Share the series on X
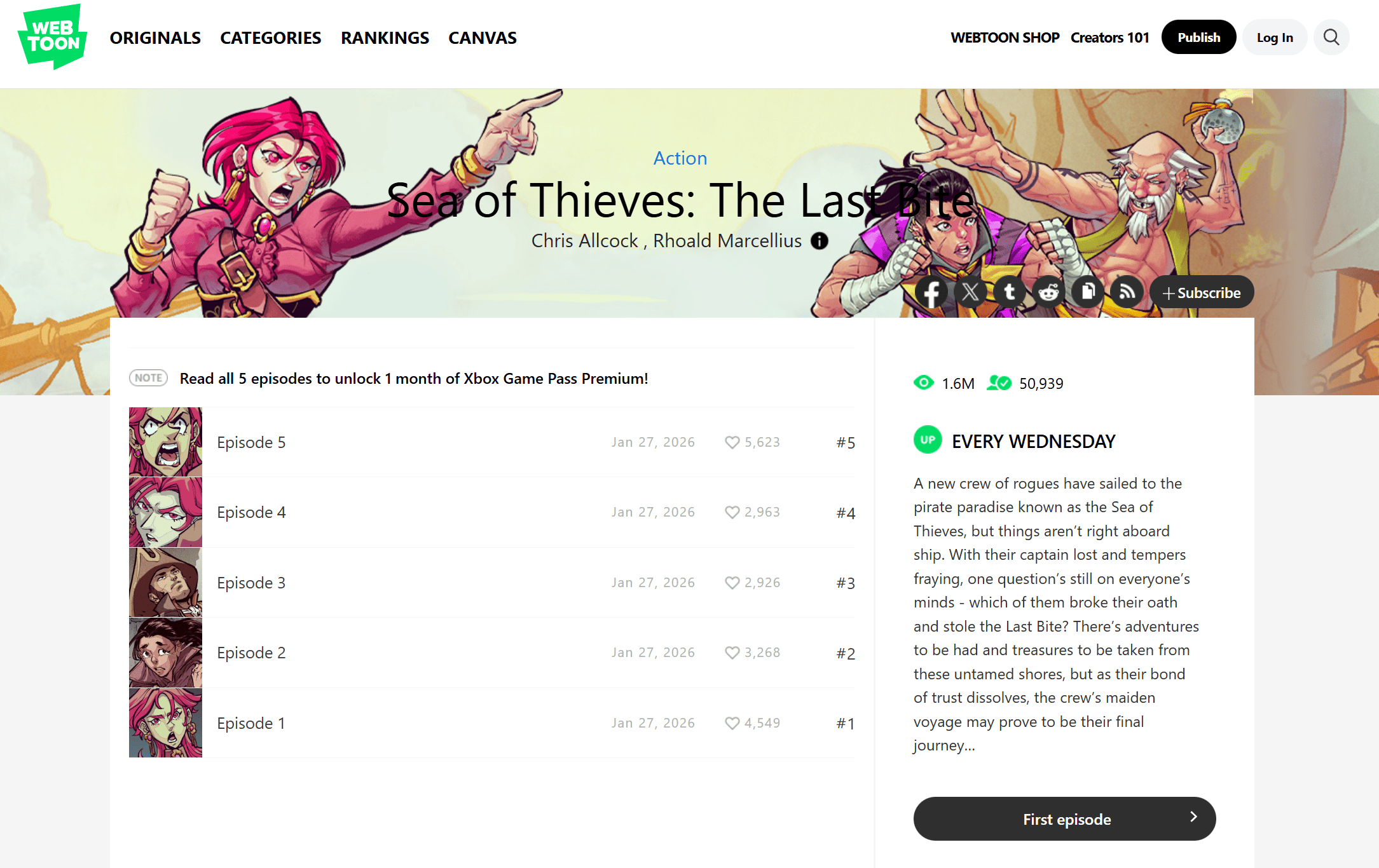1379x868 pixels. click(970, 292)
